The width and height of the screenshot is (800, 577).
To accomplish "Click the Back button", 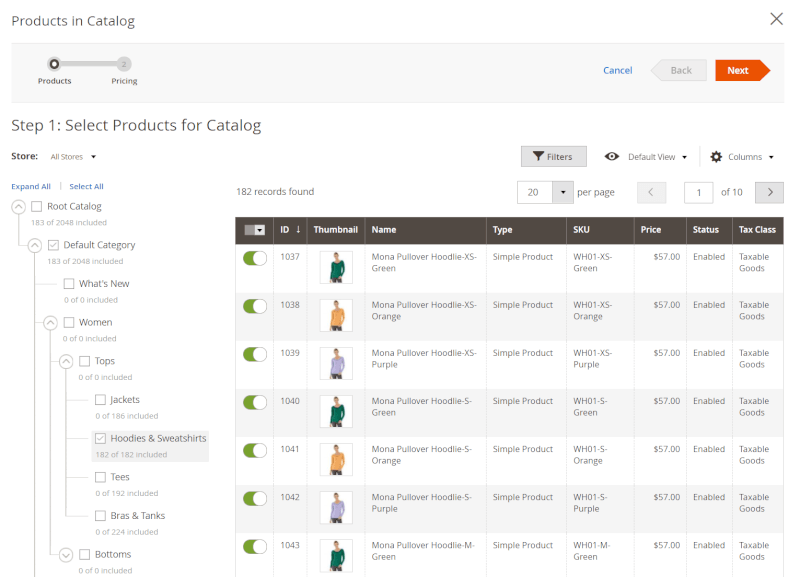I will [679, 70].
